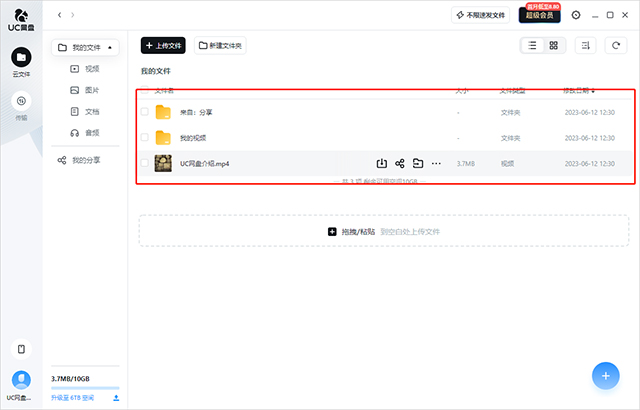Image resolution: width=640 pixels, height=410 pixels.
Task: Click the share icon on UC网盘介绍.mp4
Action: pos(400,163)
